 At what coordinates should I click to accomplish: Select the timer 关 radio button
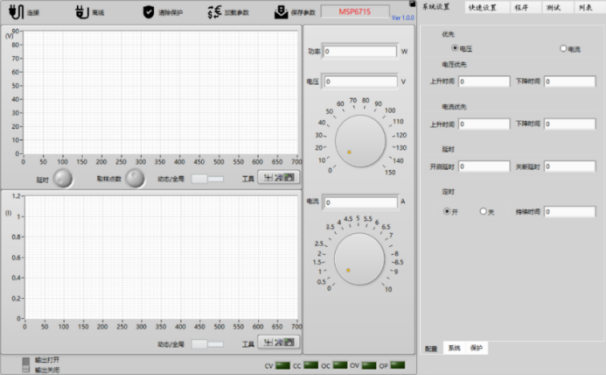click(x=483, y=211)
